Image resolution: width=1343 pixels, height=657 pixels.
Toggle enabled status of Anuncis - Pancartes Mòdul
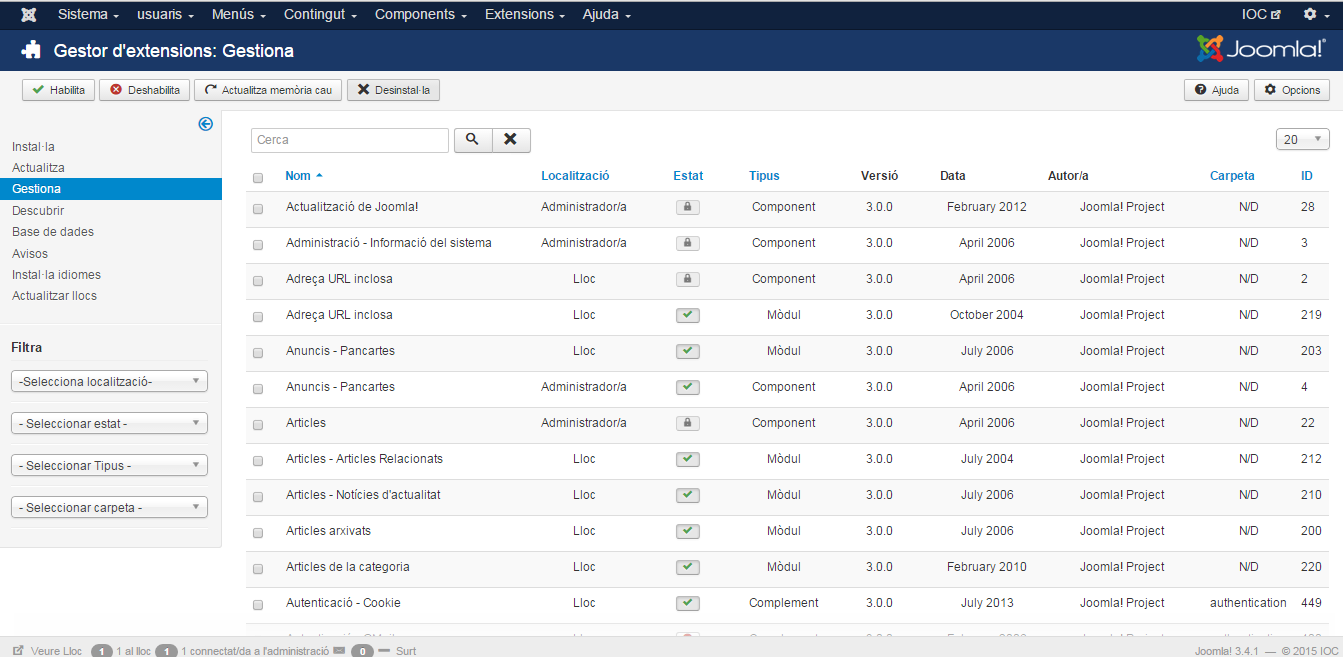click(x=687, y=351)
